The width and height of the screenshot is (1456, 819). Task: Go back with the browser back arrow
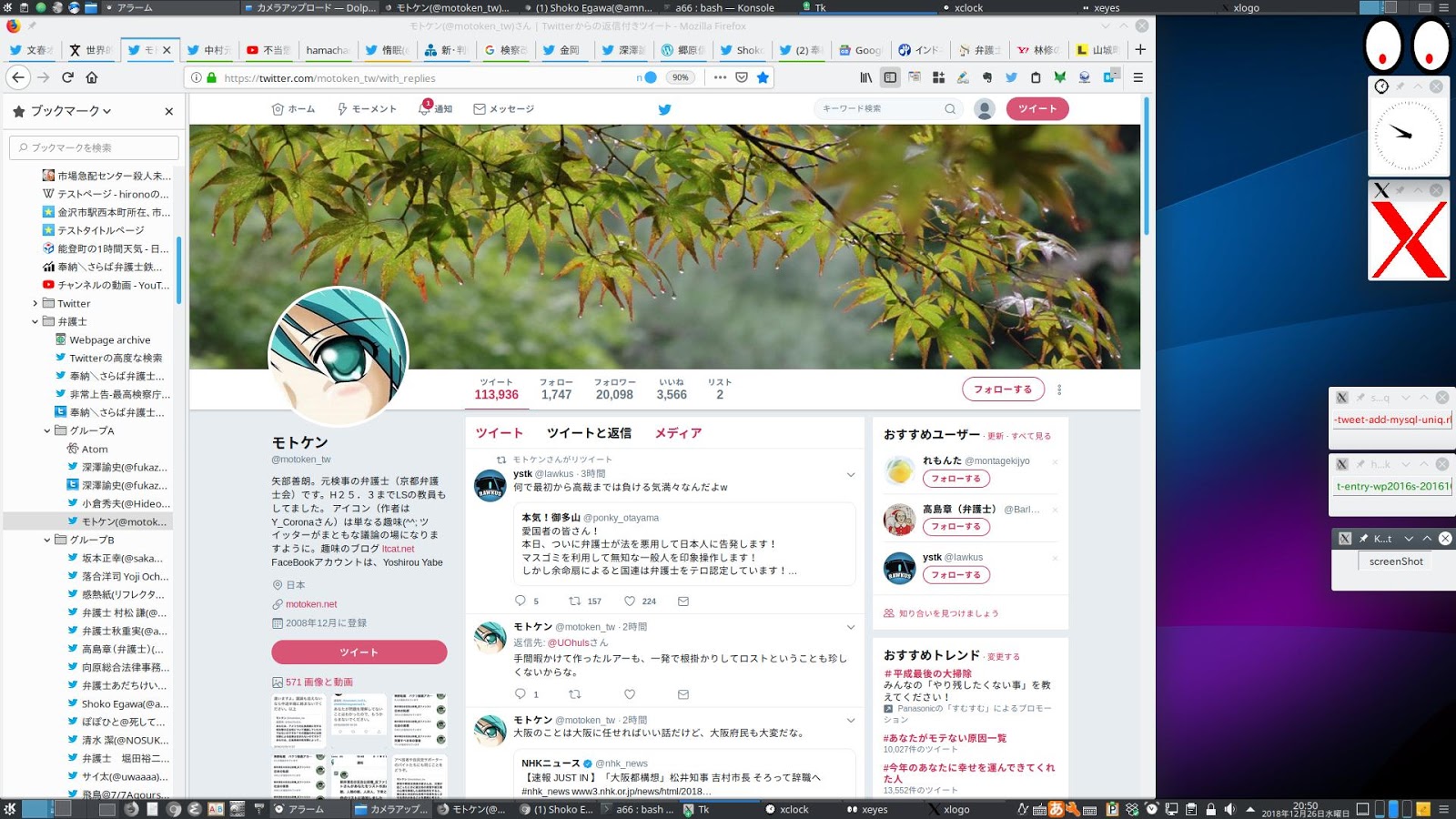(18, 77)
